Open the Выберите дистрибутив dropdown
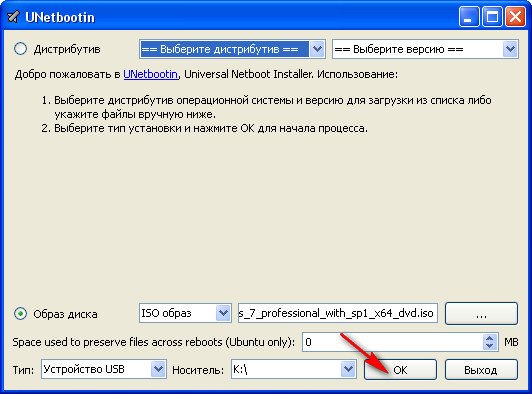 point(232,49)
